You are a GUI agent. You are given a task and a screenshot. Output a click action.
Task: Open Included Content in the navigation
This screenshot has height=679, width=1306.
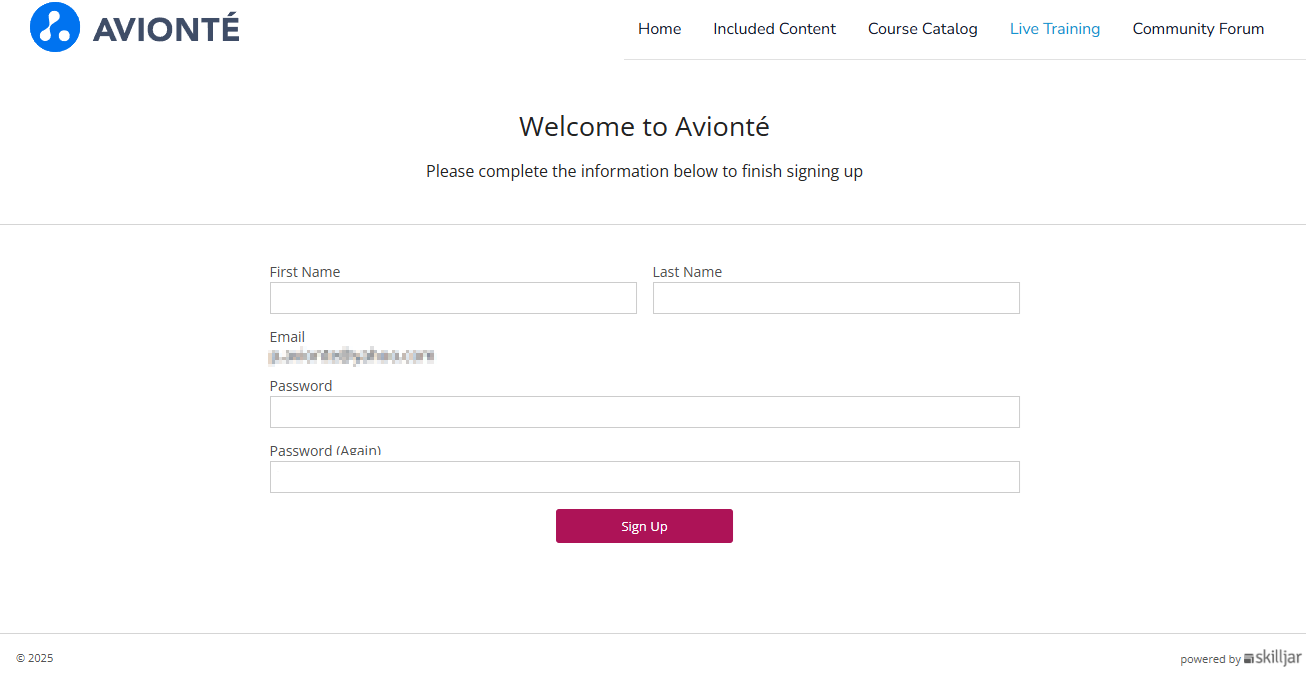(774, 29)
